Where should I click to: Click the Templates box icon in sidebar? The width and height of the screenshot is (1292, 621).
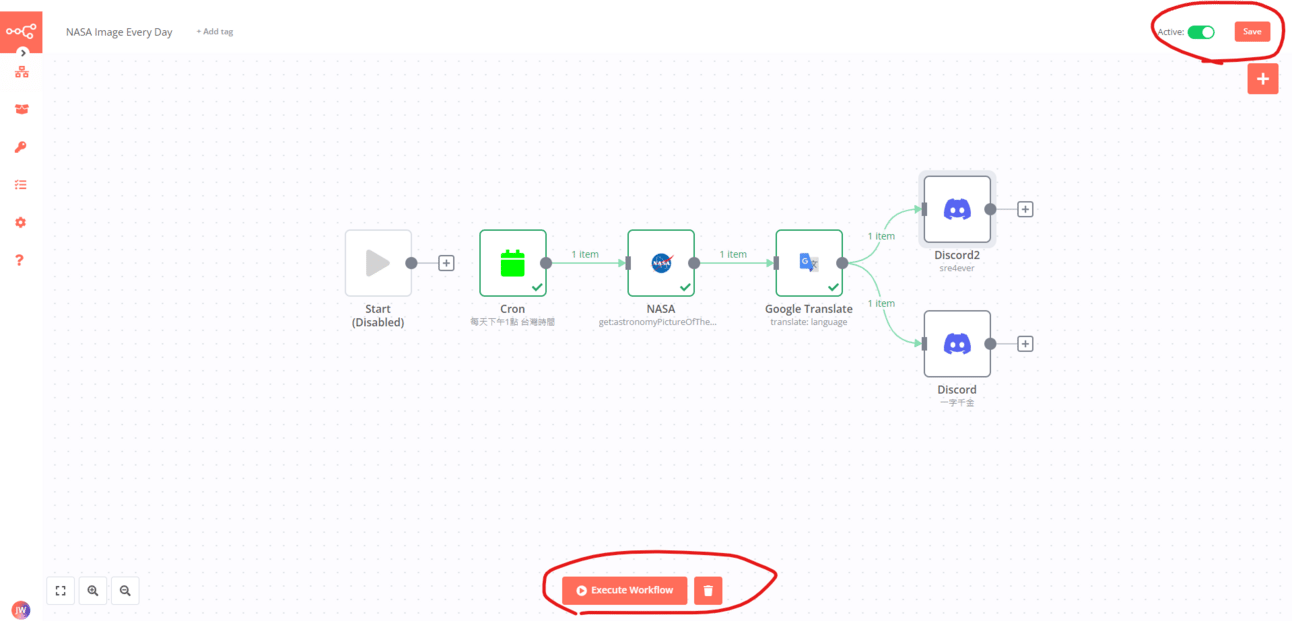tap(21, 109)
